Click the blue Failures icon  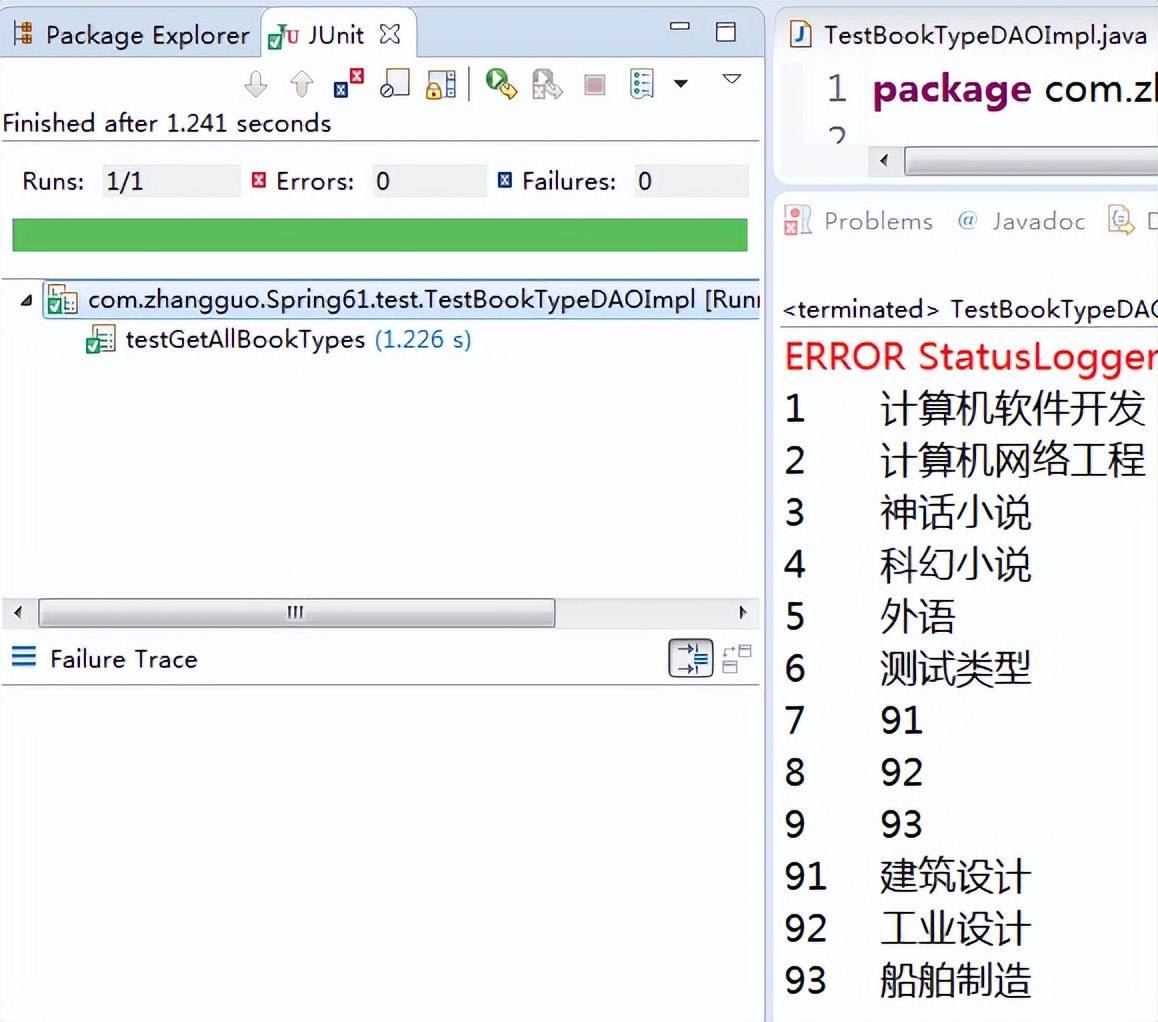coord(504,180)
